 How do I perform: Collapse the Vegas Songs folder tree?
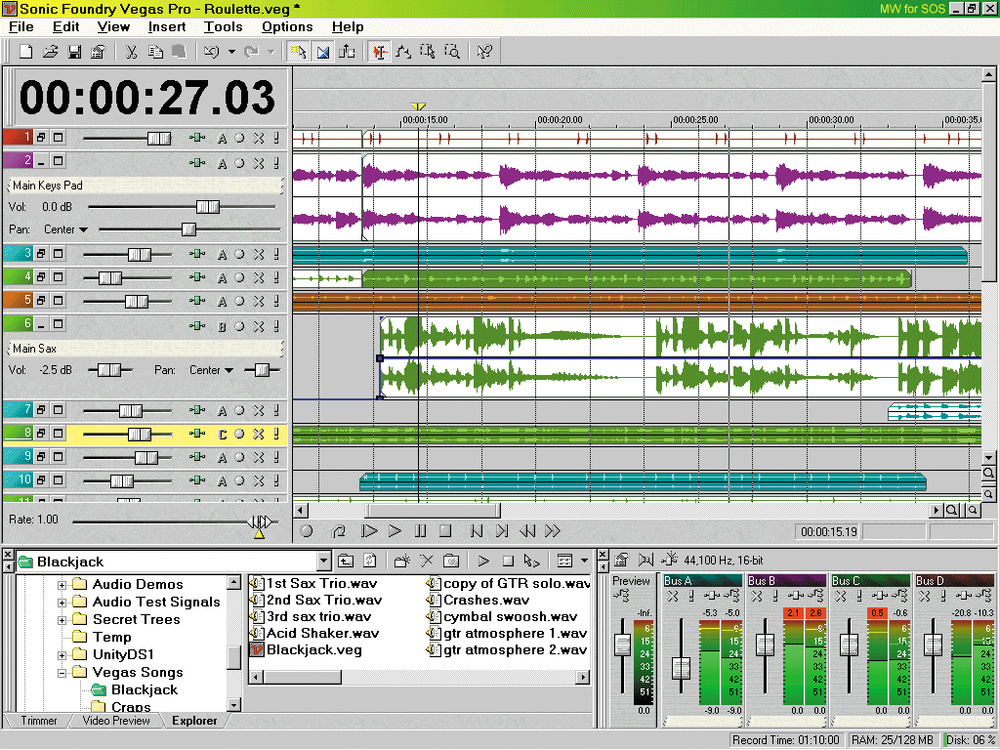pyautogui.click(x=62, y=673)
